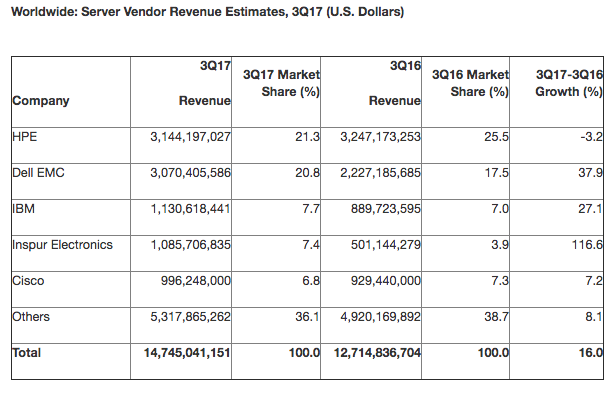Select the HPE row label
The width and height of the screenshot is (616, 393).
(x=24, y=137)
